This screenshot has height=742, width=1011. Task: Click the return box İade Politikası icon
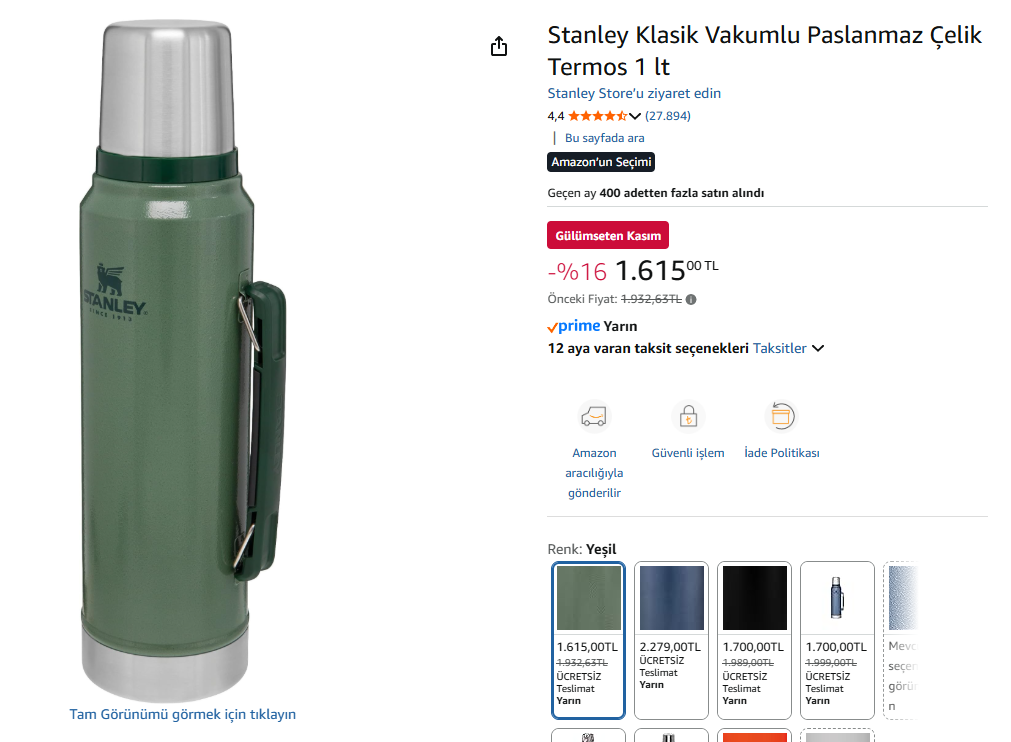point(781,416)
